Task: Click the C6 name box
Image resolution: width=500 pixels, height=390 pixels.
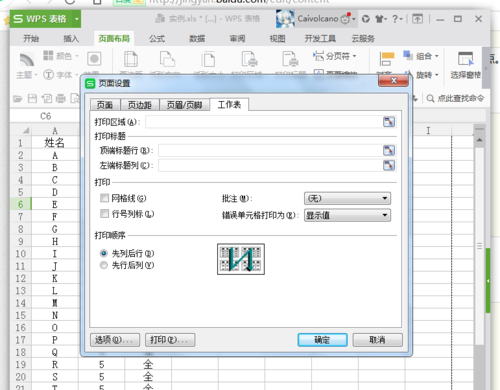Action: click(x=45, y=116)
